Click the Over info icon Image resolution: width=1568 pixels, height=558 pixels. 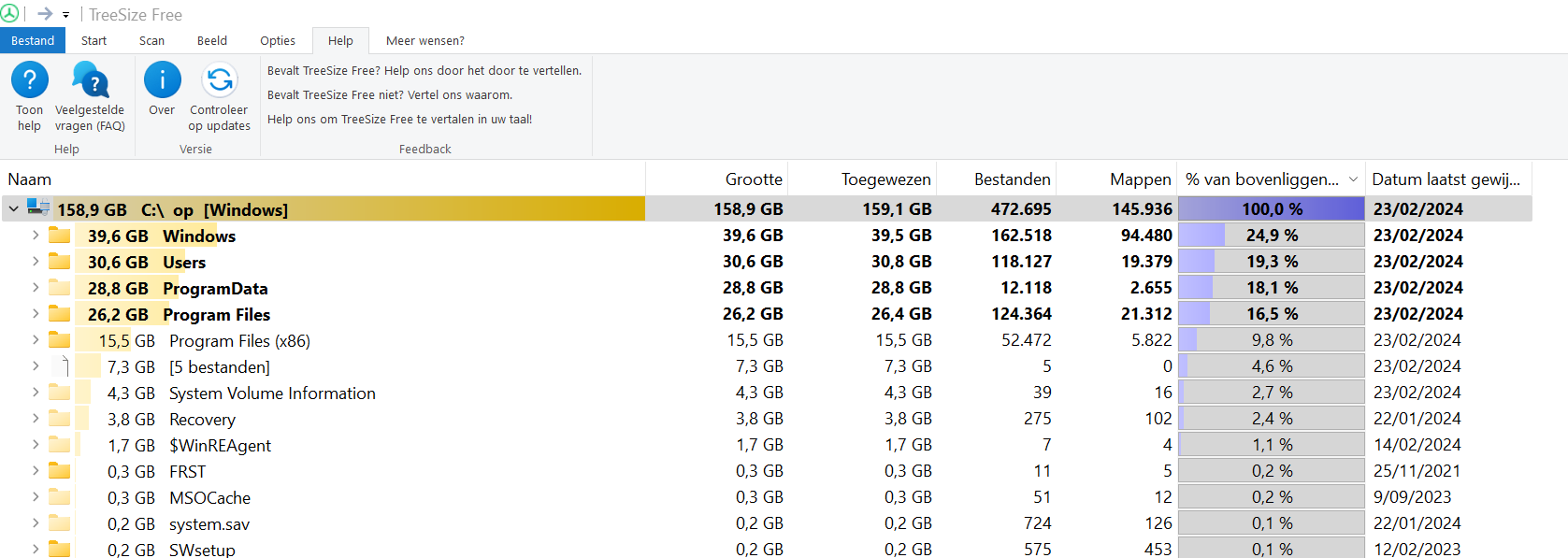pyautogui.click(x=162, y=80)
